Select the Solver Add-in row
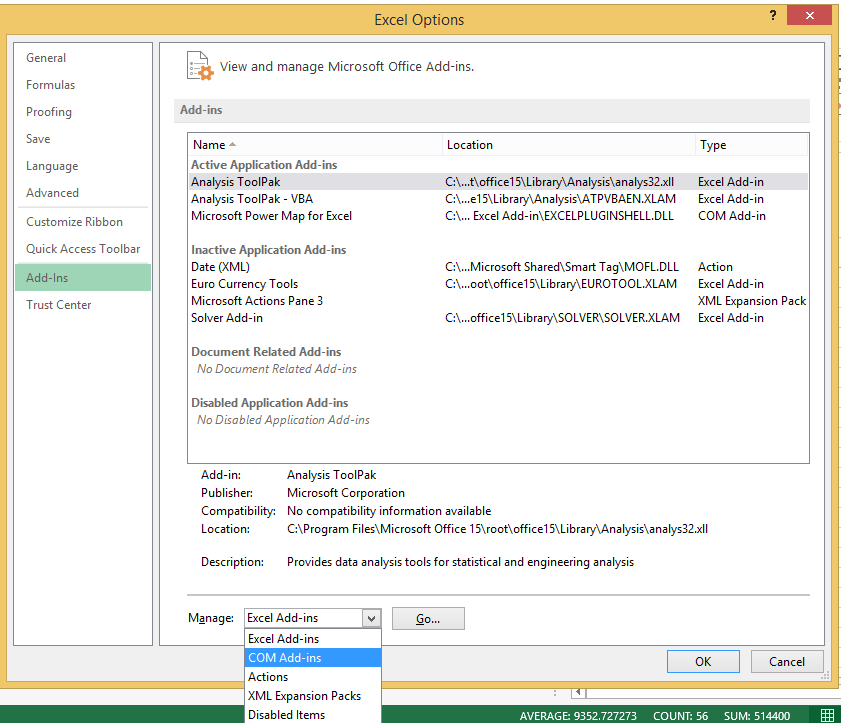841x723 pixels. [227, 318]
